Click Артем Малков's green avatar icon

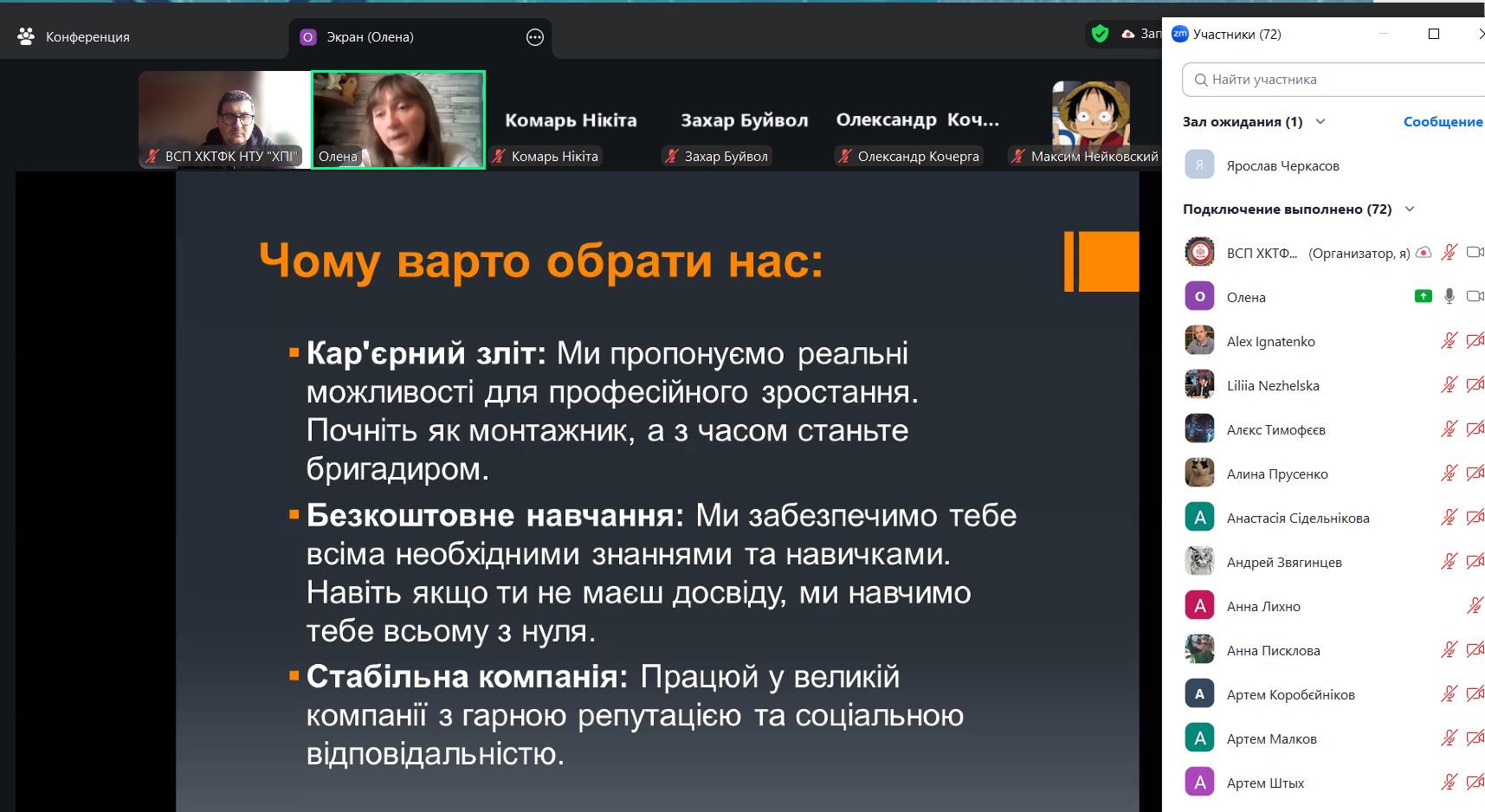coord(1199,738)
